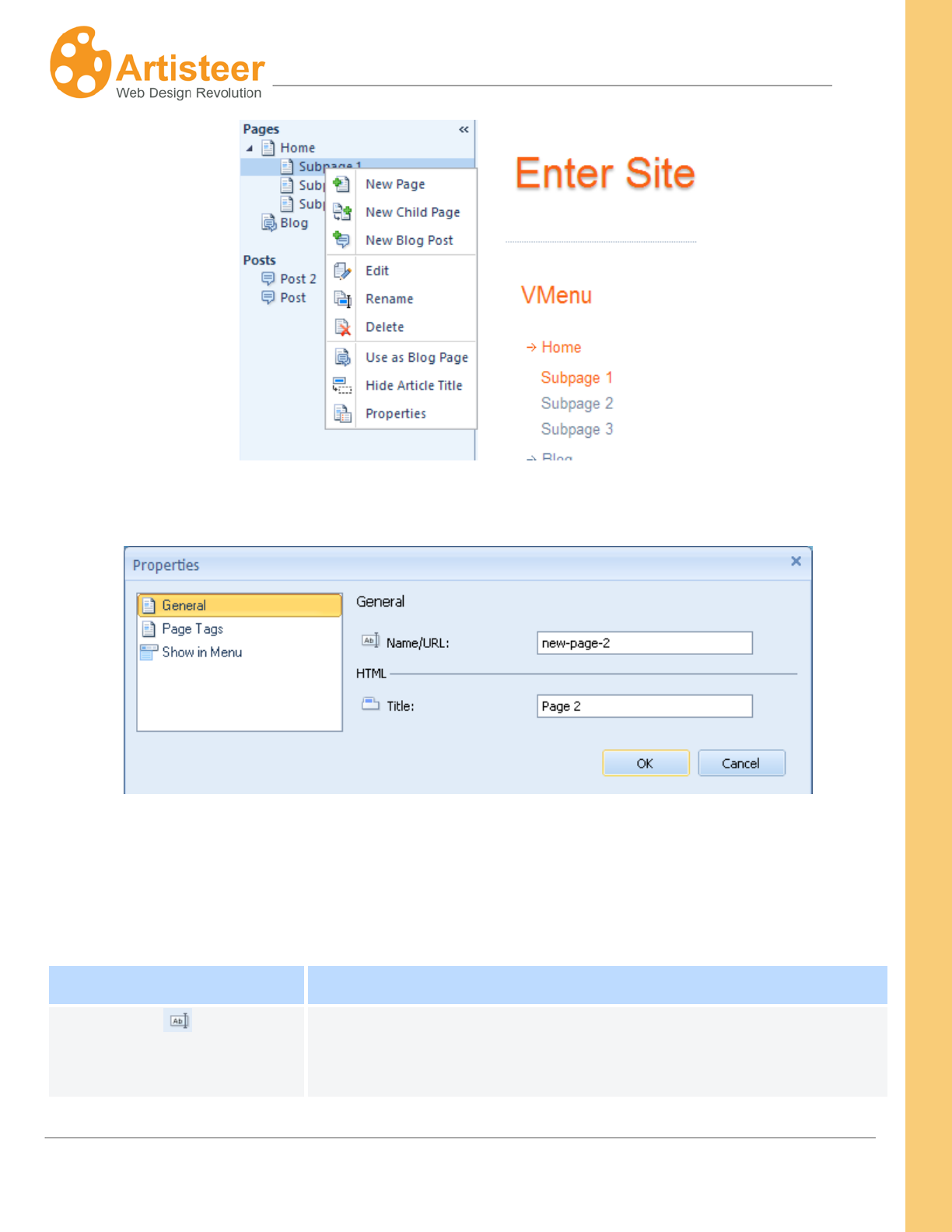Click the Enter Site heading
Viewport: 952px width, 1232px height.
605,173
